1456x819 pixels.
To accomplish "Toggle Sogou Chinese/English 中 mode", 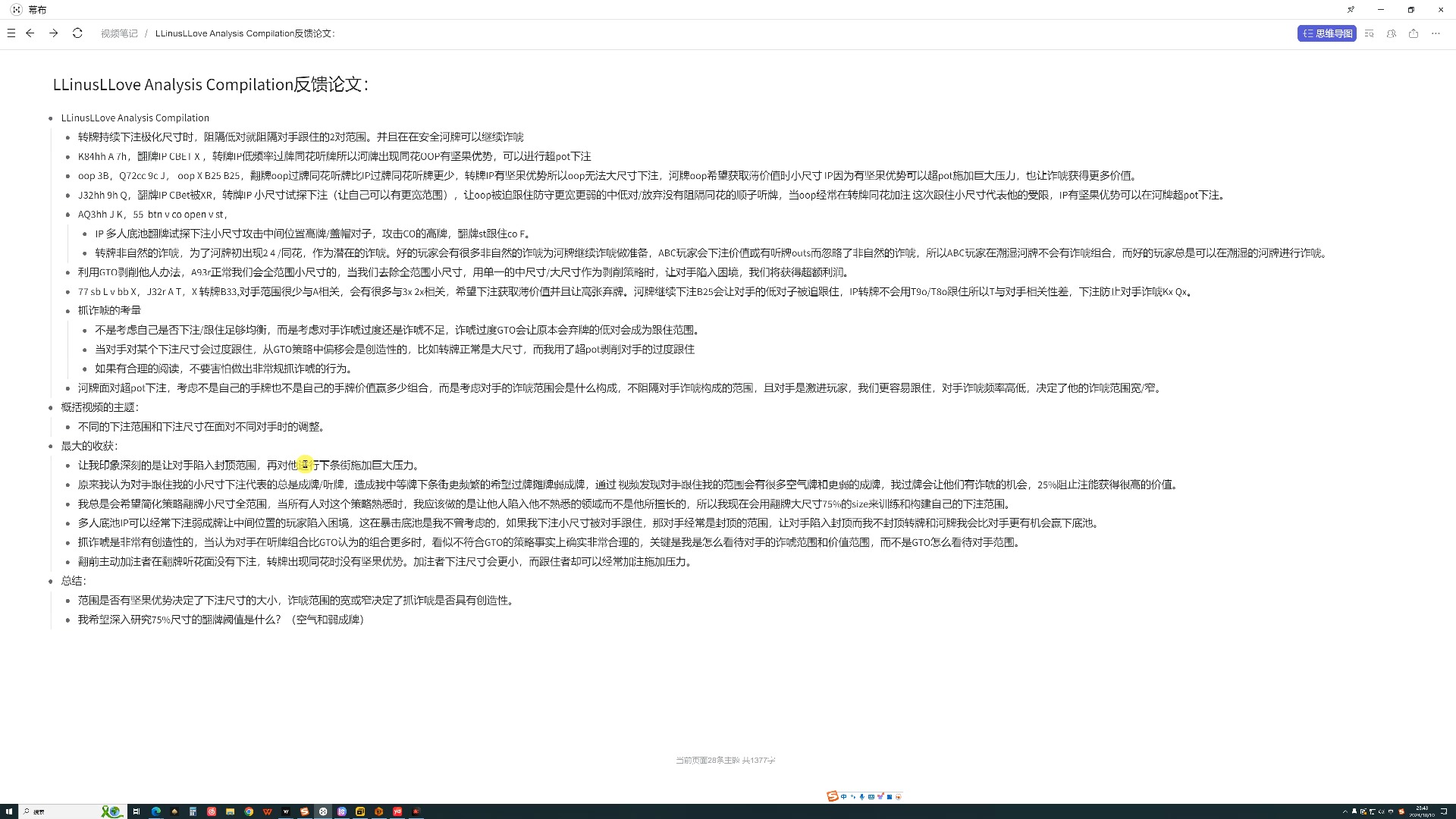I will pos(844,797).
